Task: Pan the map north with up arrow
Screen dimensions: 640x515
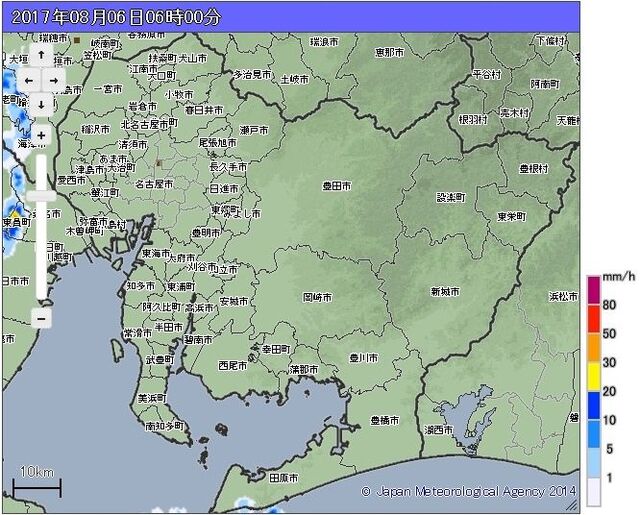Action: (41, 54)
